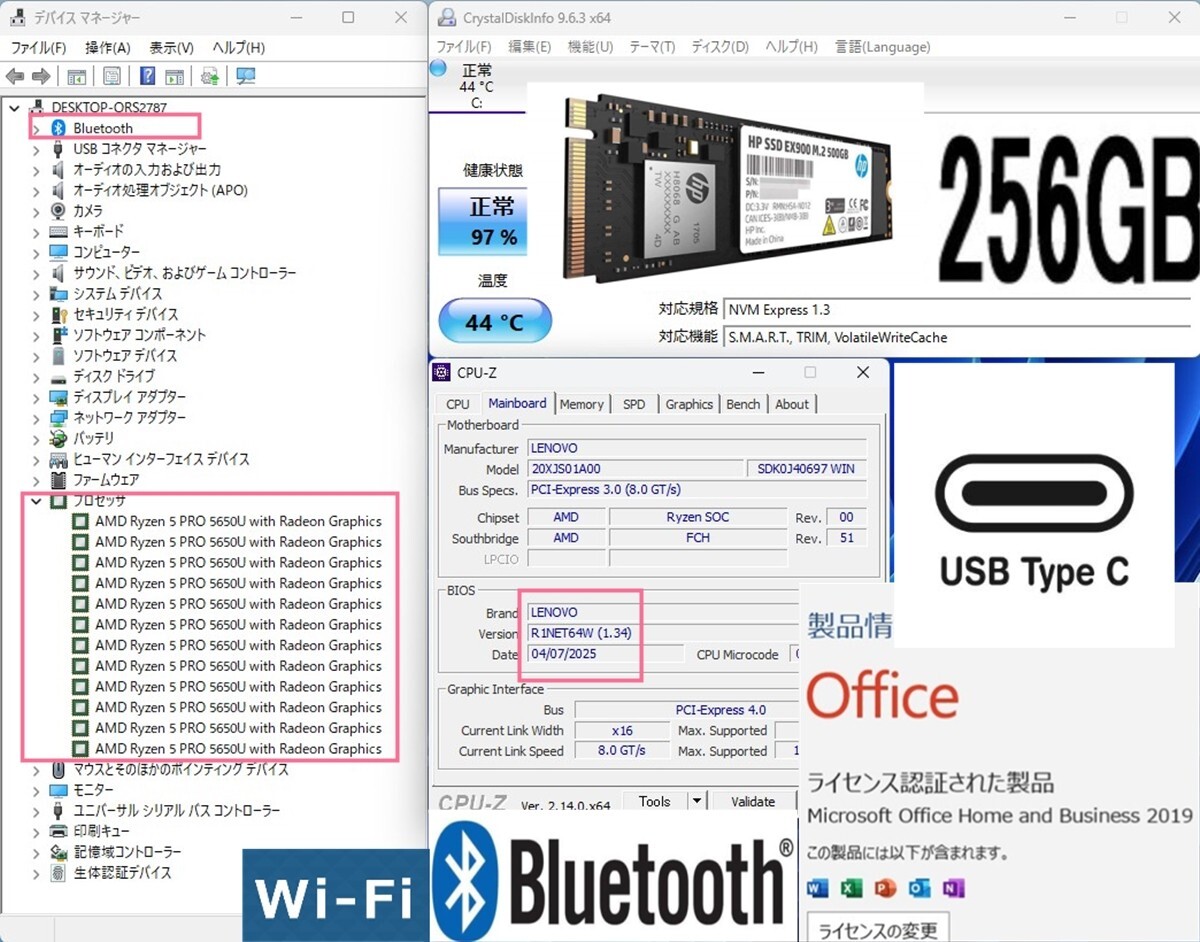The width and height of the screenshot is (1200, 942).
Task: Expand the オーディオの入力および出力 node
Action: pyautogui.click(x=36, y=169)
